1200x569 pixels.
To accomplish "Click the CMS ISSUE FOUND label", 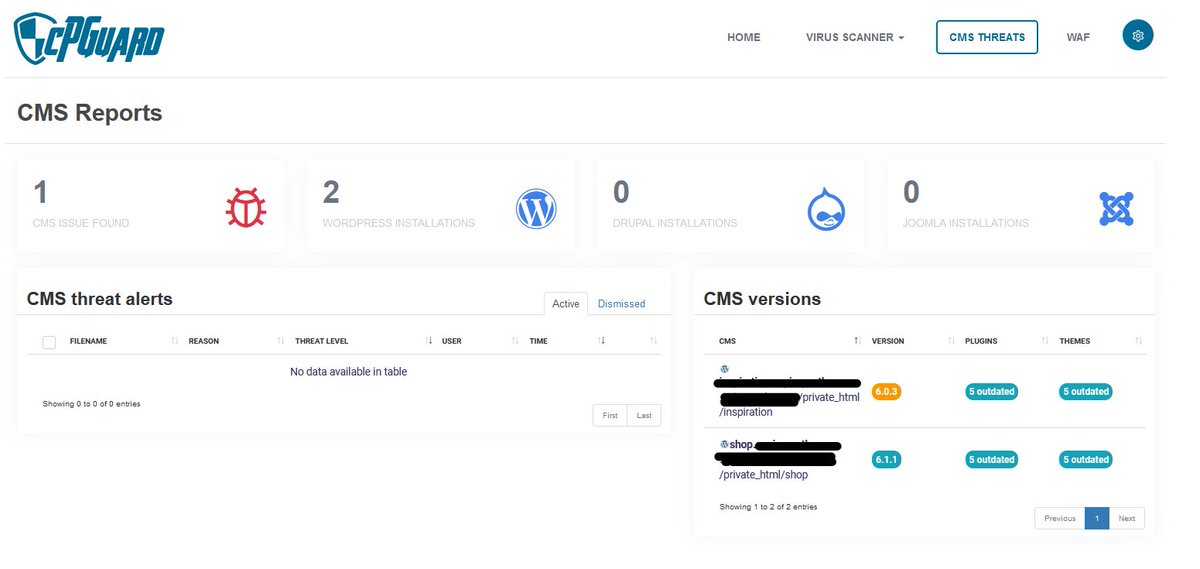I will click(81, 223).
